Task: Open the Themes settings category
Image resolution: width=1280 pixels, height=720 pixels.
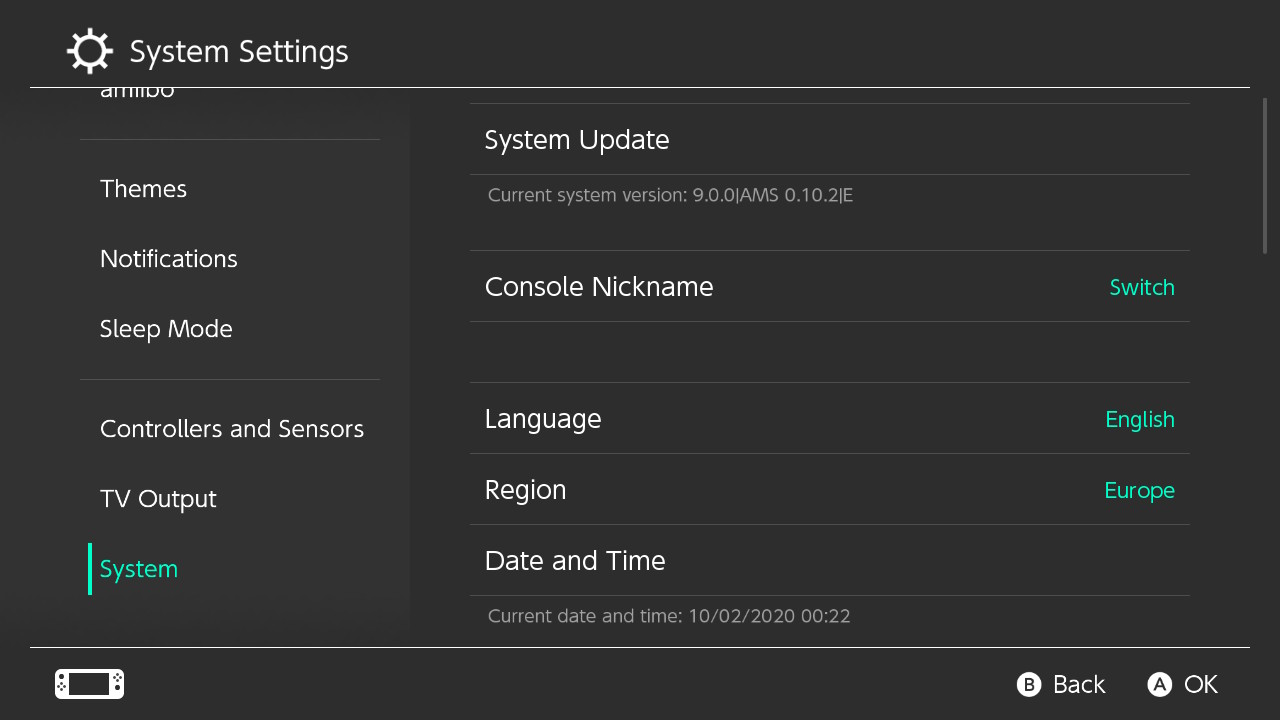Action: pyautogui.click(x=230, y=189)
